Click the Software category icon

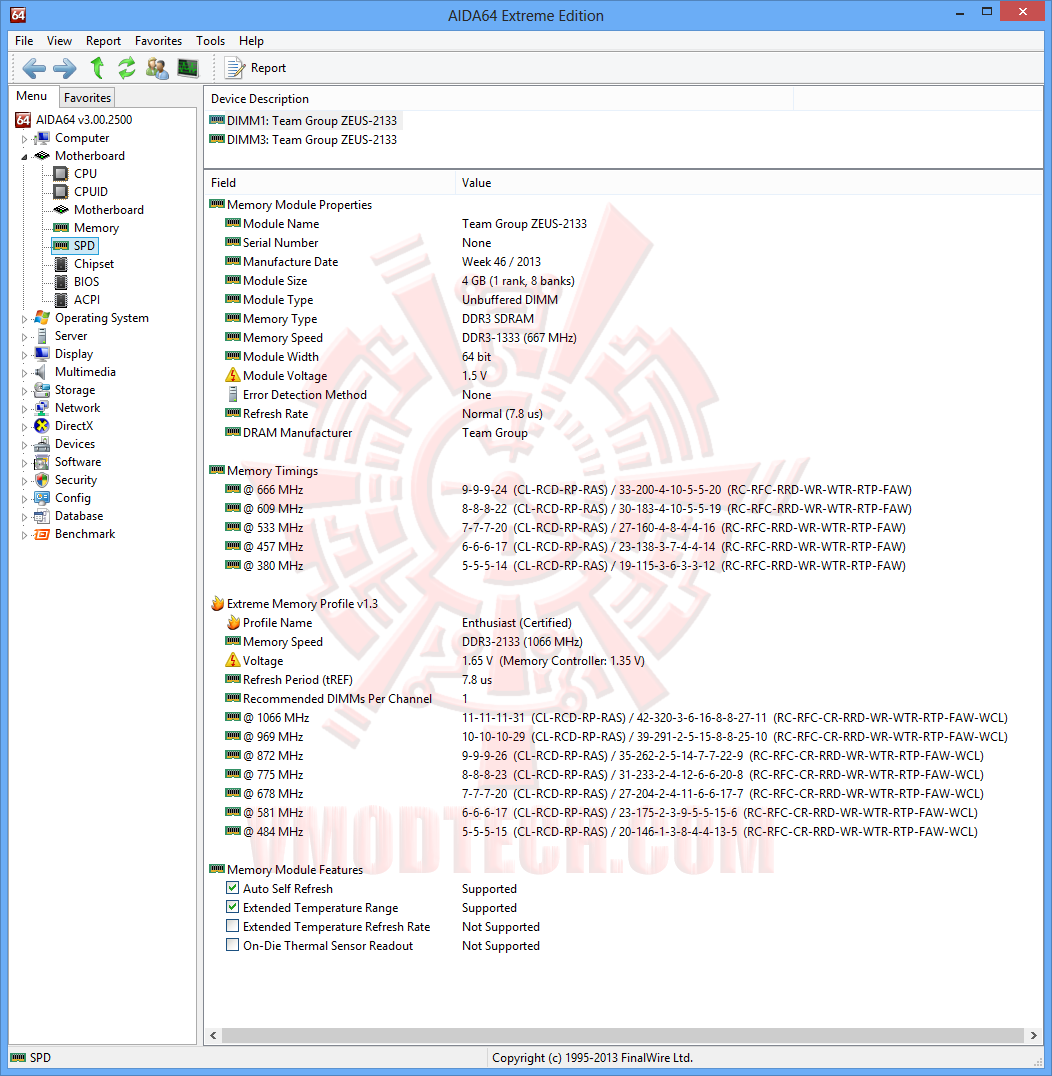point(42,462)
